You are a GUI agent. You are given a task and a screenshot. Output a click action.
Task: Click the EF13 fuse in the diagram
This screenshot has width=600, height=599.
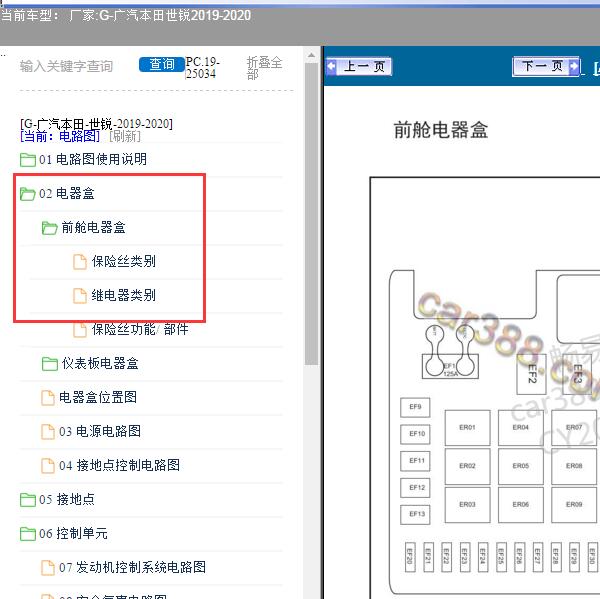click(x=415, y=514)
